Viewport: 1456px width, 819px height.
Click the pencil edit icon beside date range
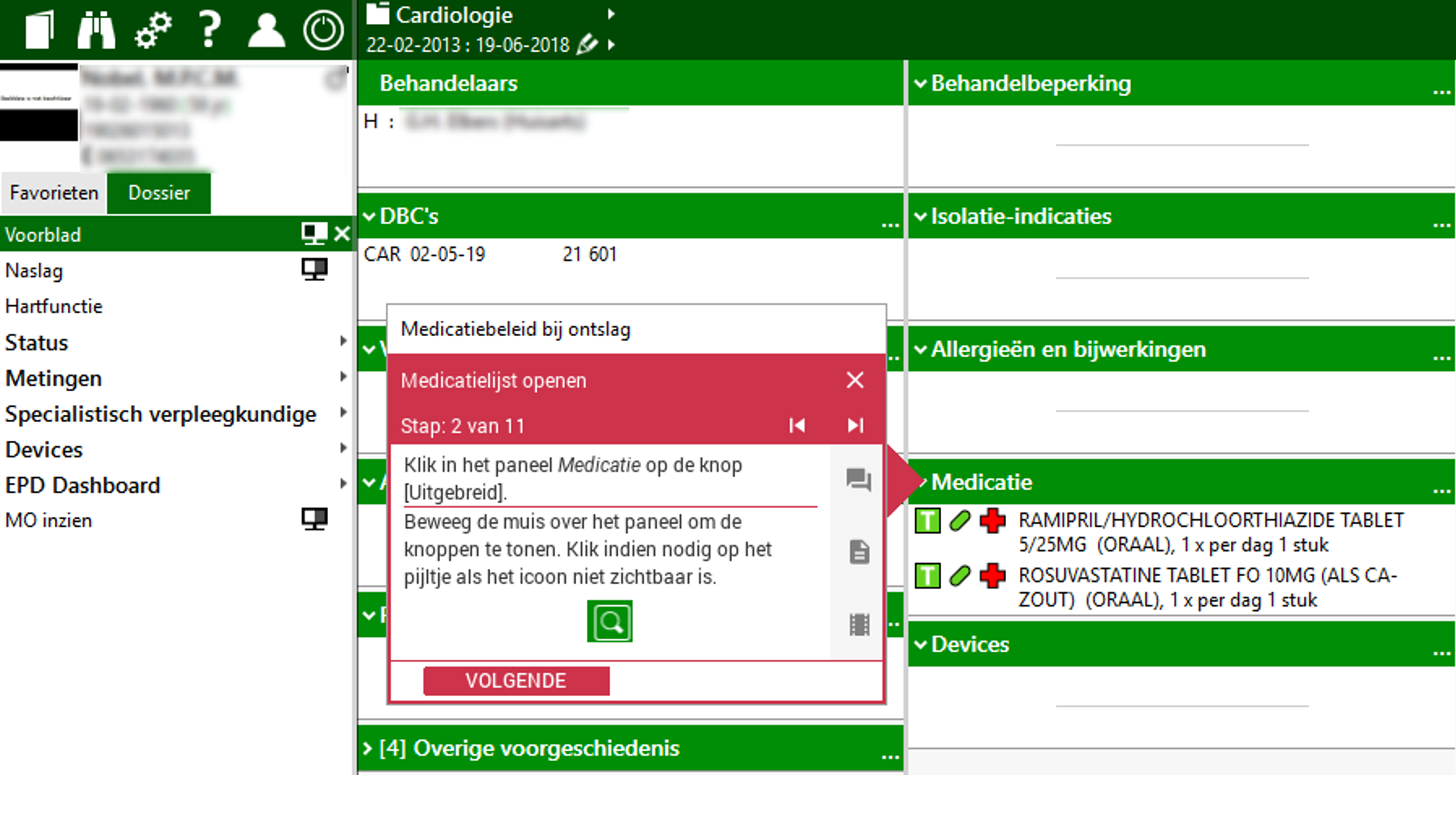tap(587, 44)
